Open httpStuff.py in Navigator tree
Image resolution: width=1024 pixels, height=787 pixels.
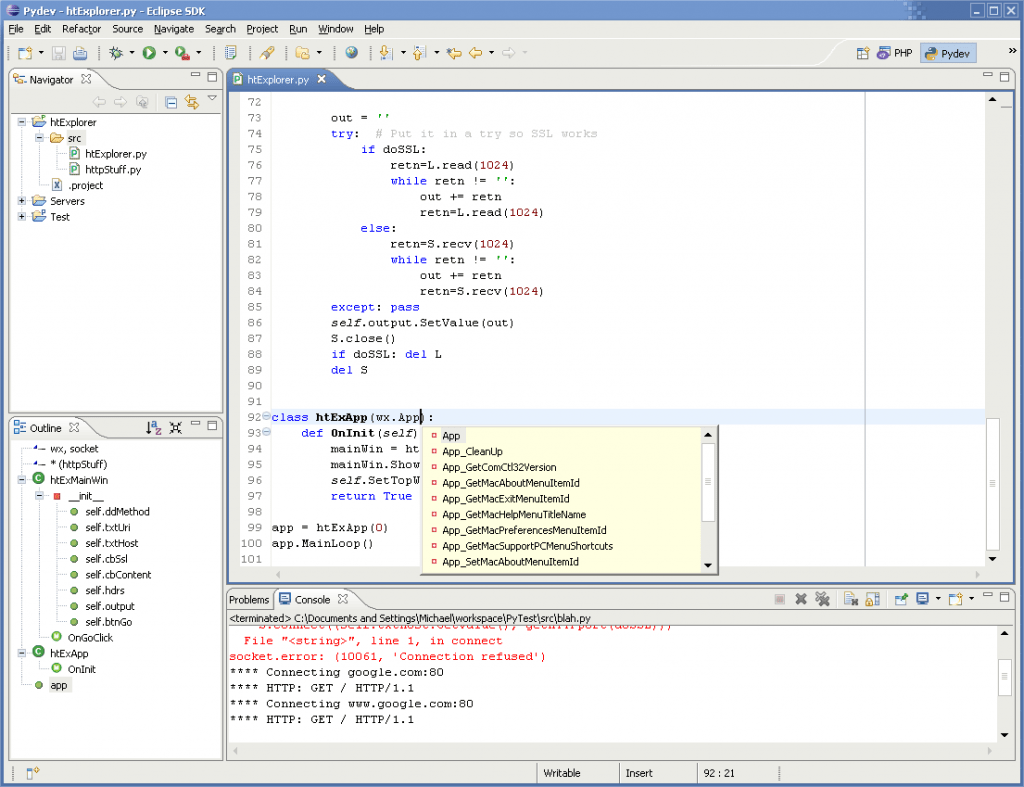coord(112,170)
